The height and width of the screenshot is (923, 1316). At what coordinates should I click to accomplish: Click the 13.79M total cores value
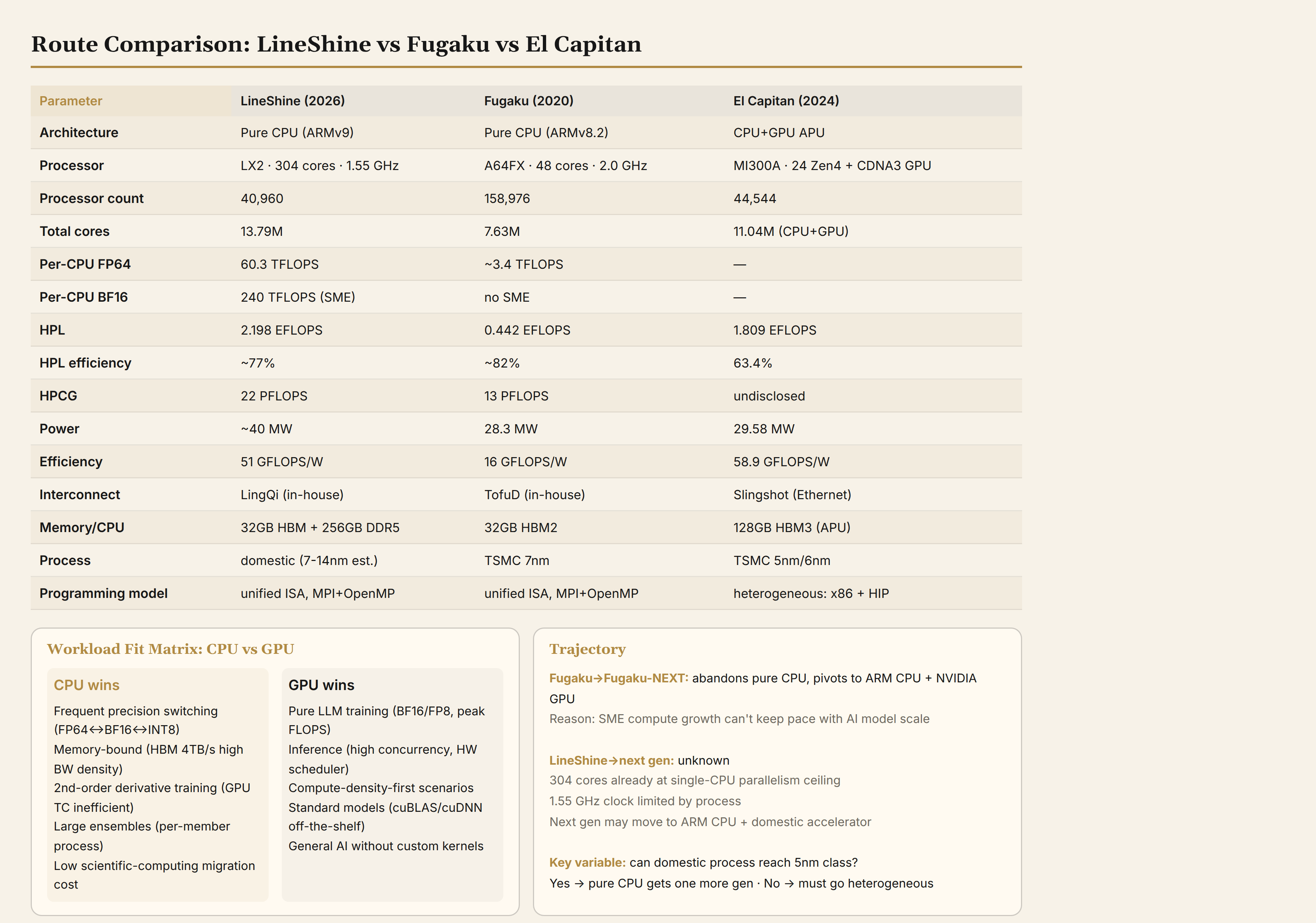261,231
